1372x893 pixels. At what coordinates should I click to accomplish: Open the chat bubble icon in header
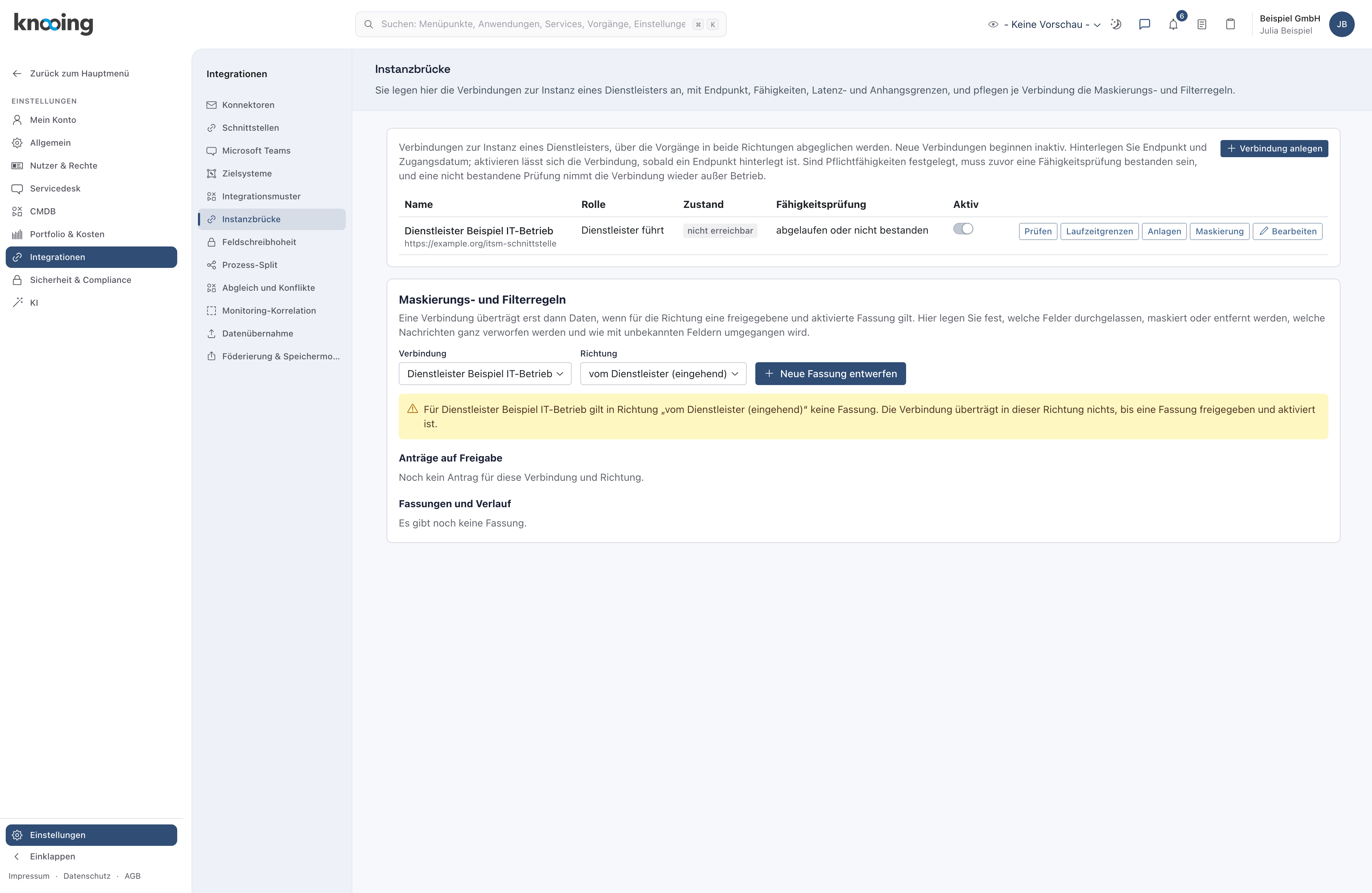[x=1144, y=24]
